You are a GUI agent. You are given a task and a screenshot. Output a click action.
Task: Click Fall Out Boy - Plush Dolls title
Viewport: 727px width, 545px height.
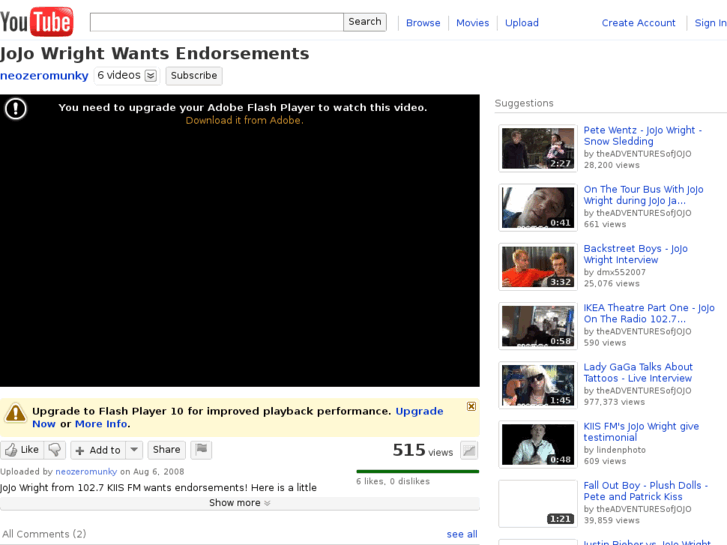pyautogui.click(x=645, y=491)
